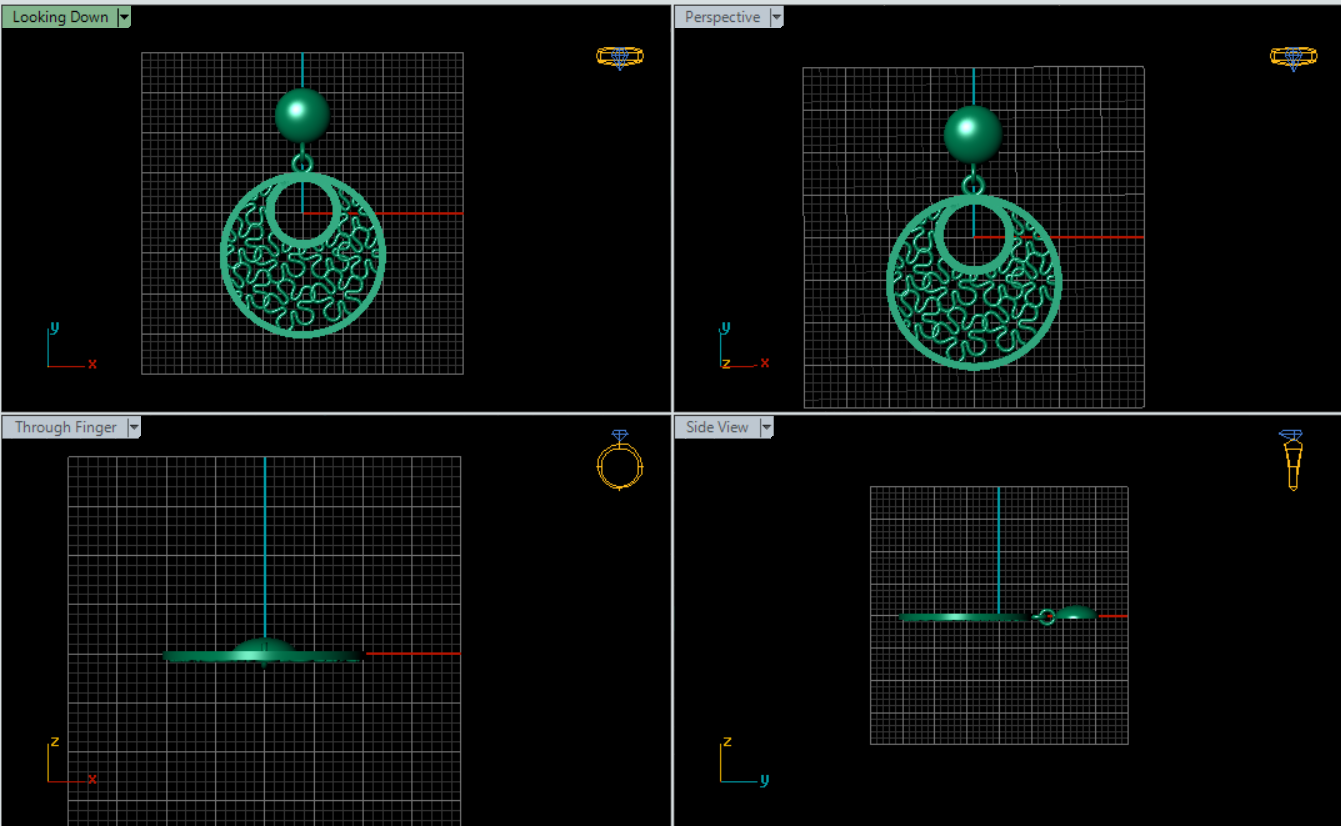Select the green sphere in Looking Down viewport
The image size is (1341, 826).
pyautogui.click(x=302, y=115)
